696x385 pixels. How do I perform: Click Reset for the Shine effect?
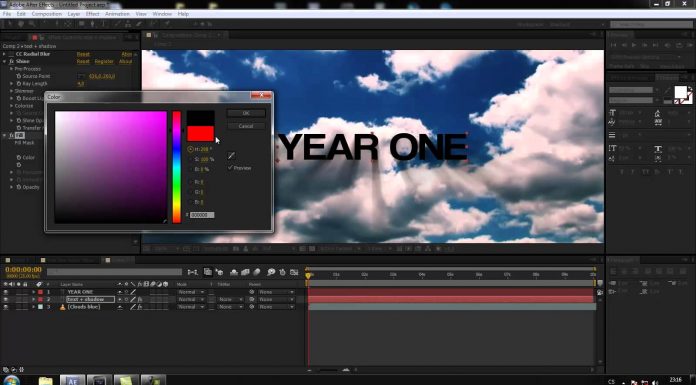(83, 61)
